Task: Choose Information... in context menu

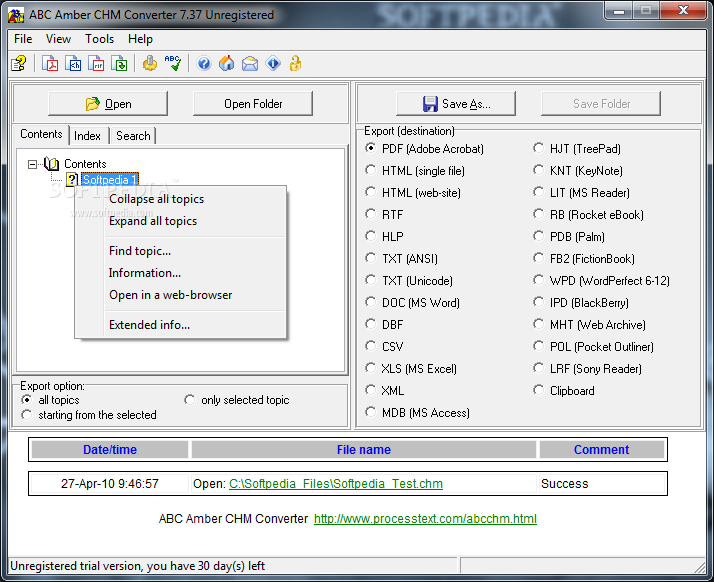Action: point(180,273)
